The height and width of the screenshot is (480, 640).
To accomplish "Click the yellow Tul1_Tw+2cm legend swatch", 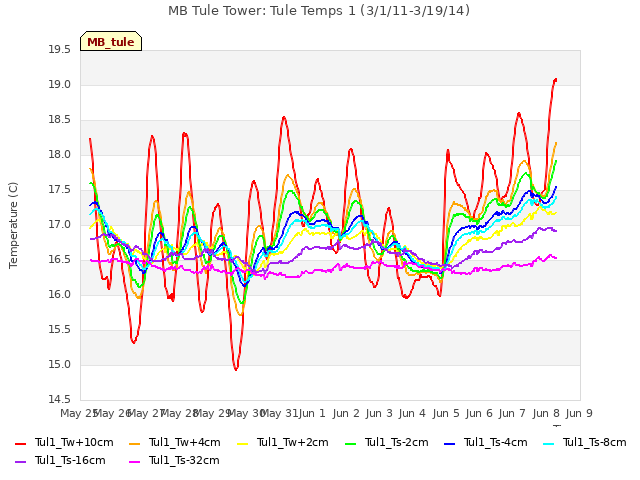I will pos(242,444).
